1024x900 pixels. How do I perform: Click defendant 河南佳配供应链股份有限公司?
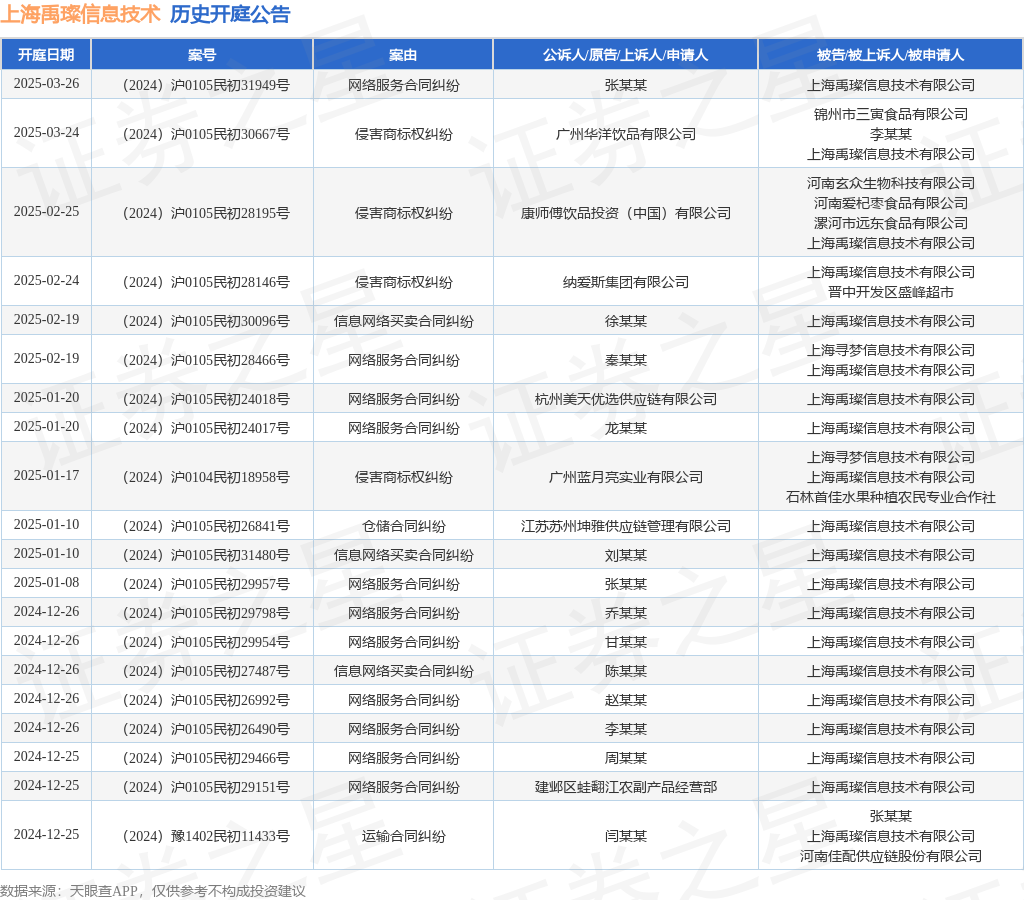click(x=891, y=856)
